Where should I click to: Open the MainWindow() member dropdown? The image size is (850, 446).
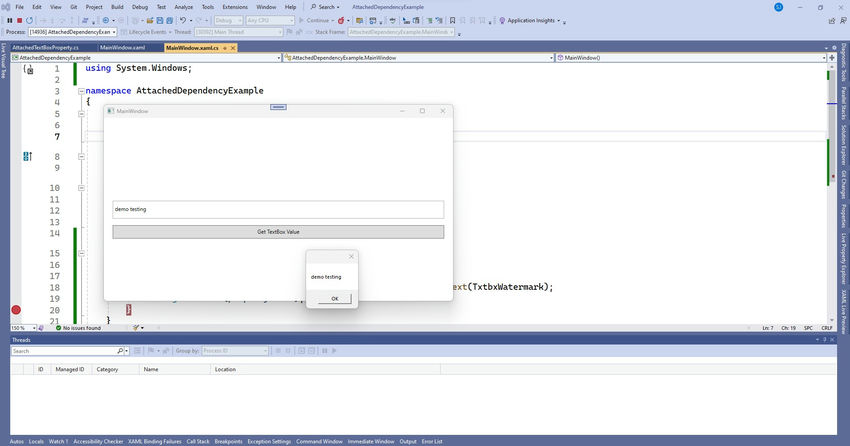tap(691, 57)
